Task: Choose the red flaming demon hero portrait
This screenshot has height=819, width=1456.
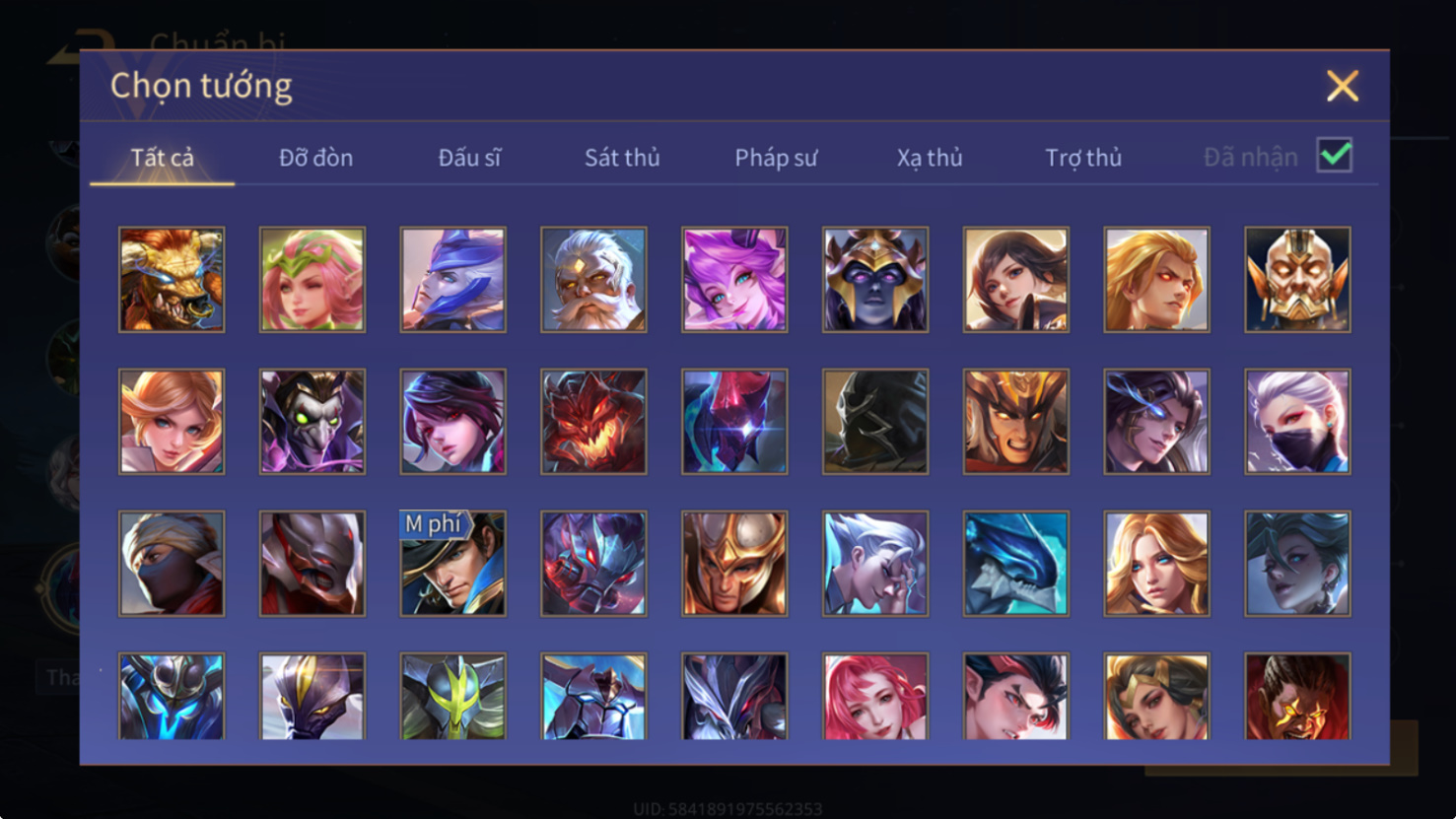Action: pyautogui.click(x=593, y=422)
